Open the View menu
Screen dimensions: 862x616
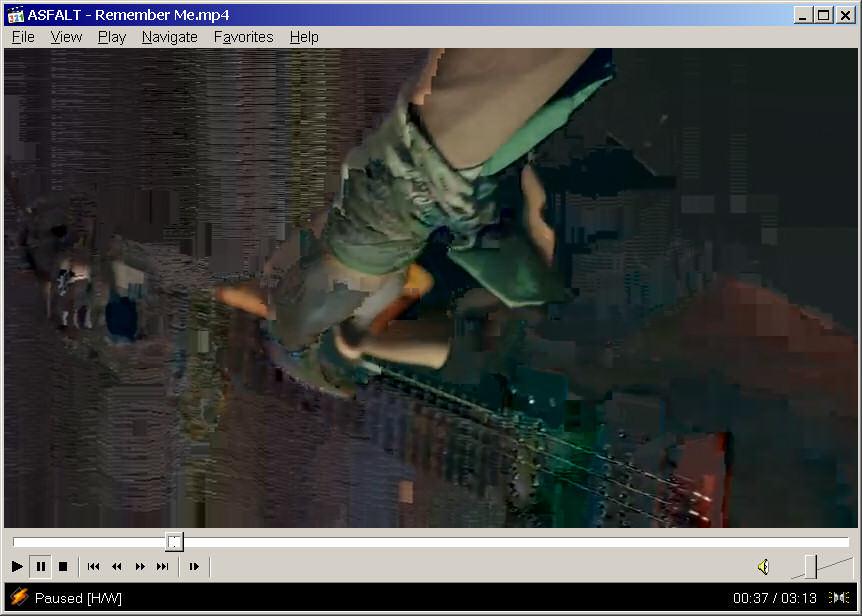pyautogui.click(x=66, y=37)
